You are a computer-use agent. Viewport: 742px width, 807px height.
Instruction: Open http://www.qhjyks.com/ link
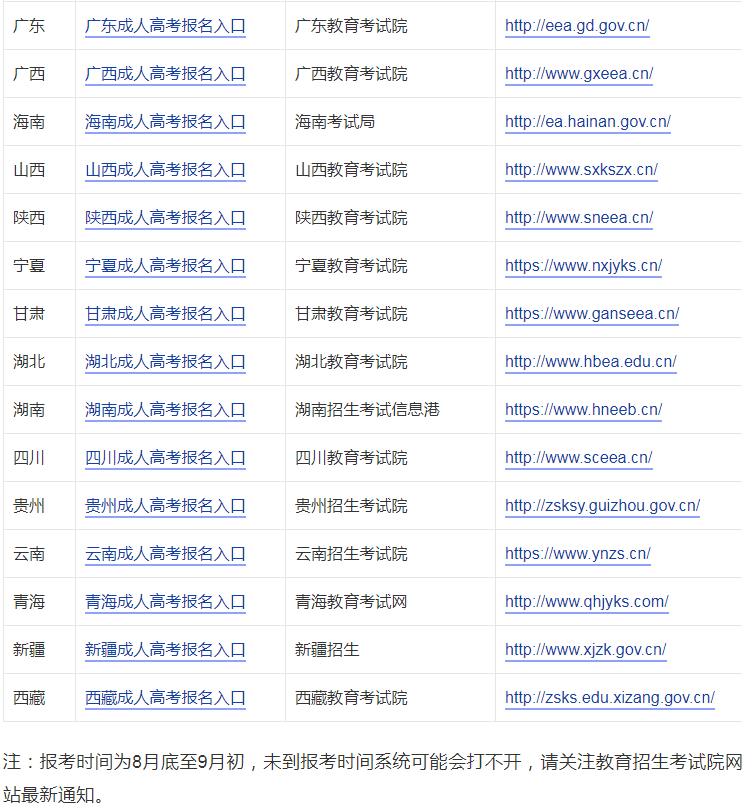[586, 602]
